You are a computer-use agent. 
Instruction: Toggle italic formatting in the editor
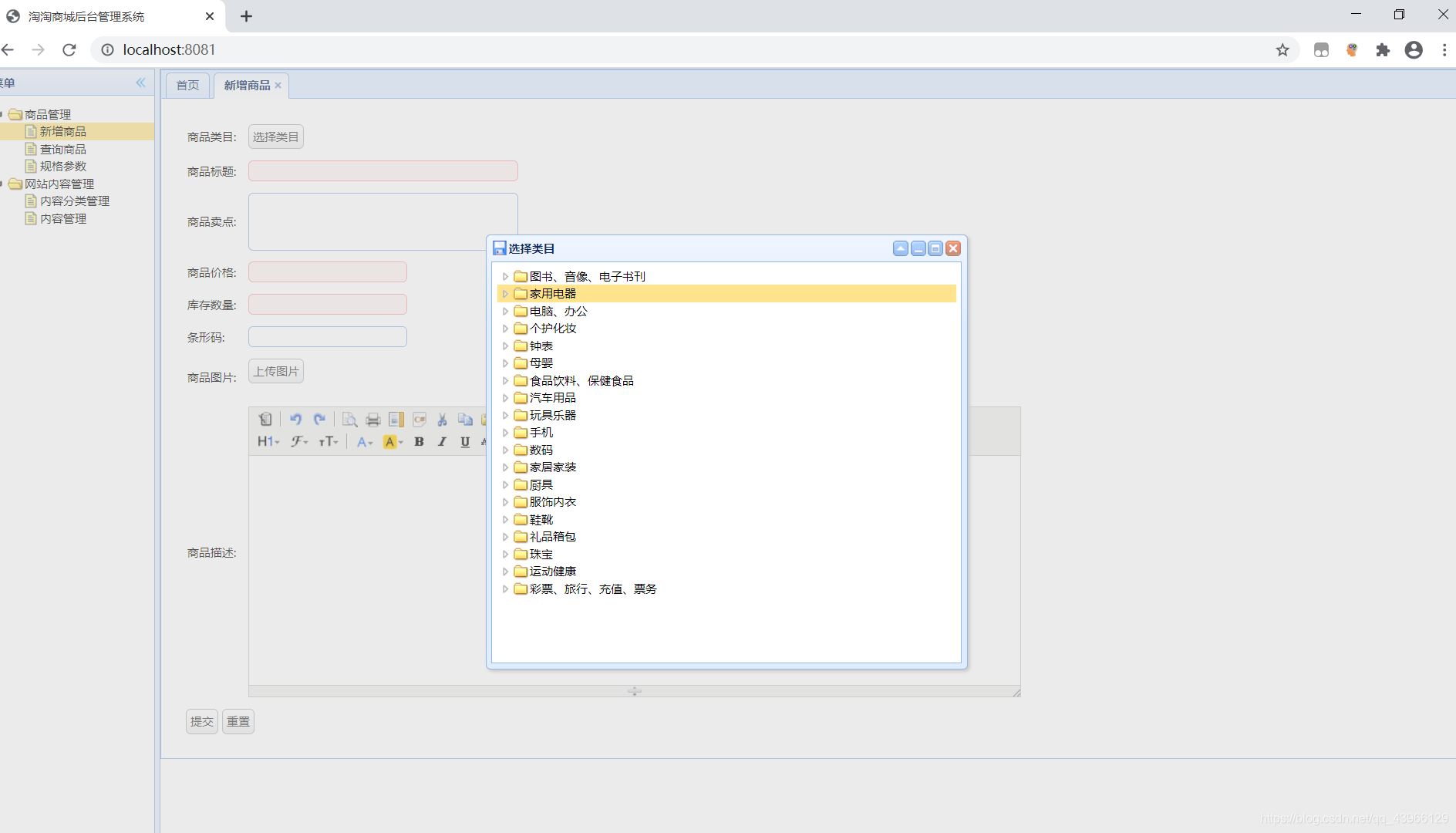(x=442, y=442)
